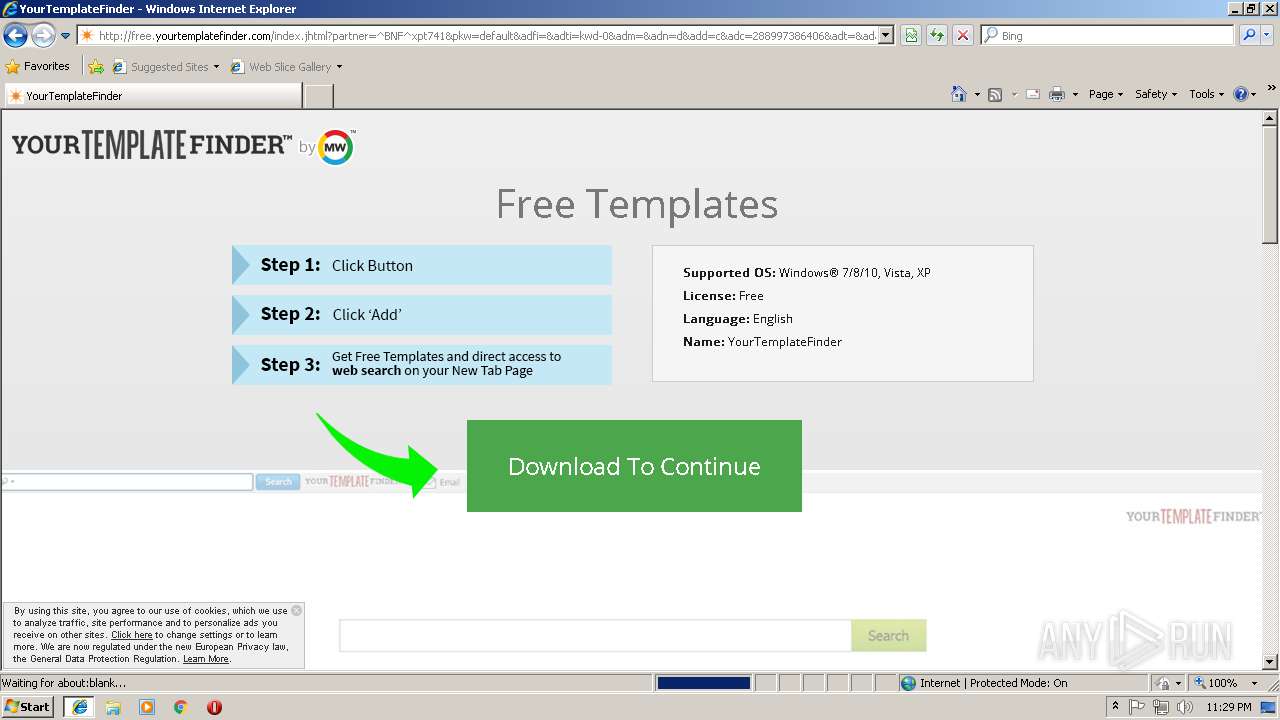Open Windows Media Player taskbar icon
1280x720 pixels.
point(147,707)
